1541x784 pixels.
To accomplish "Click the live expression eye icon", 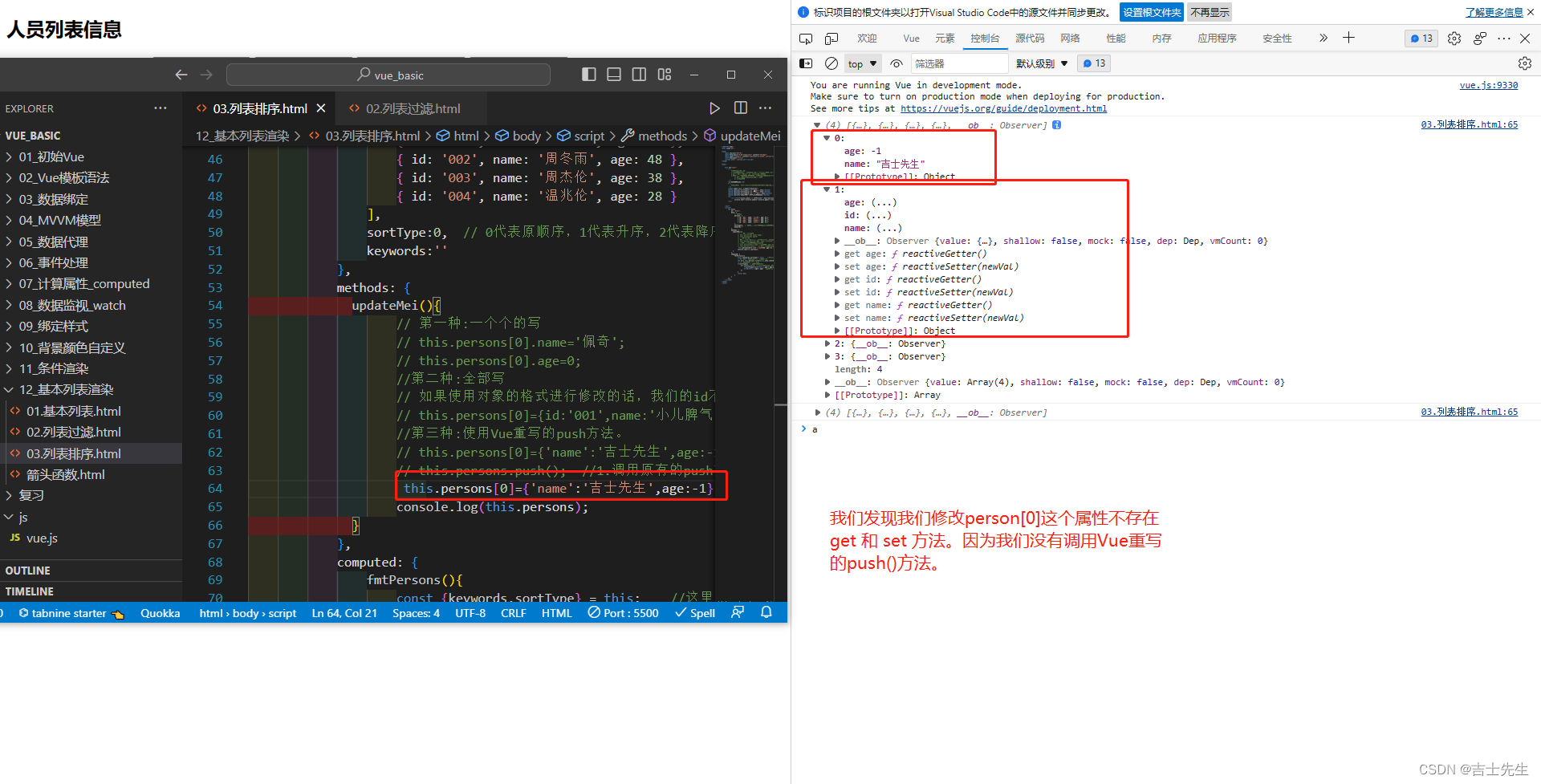I will click(x=897, y=63).
